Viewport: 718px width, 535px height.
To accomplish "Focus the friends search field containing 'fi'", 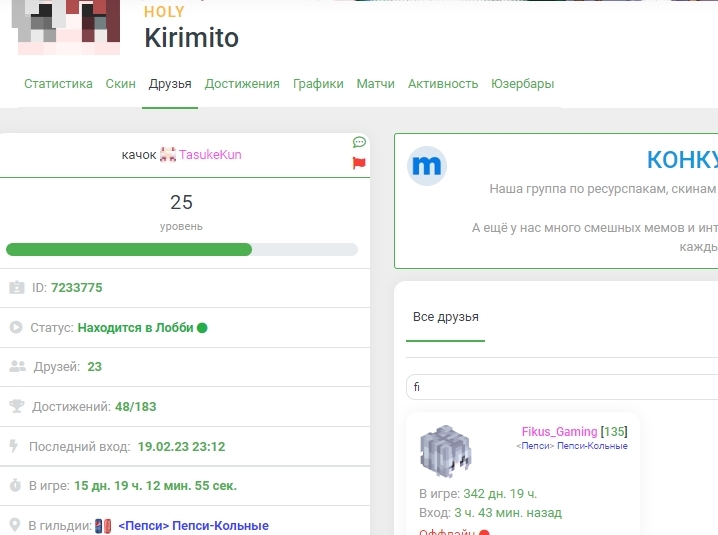I will tap(560, 387).
